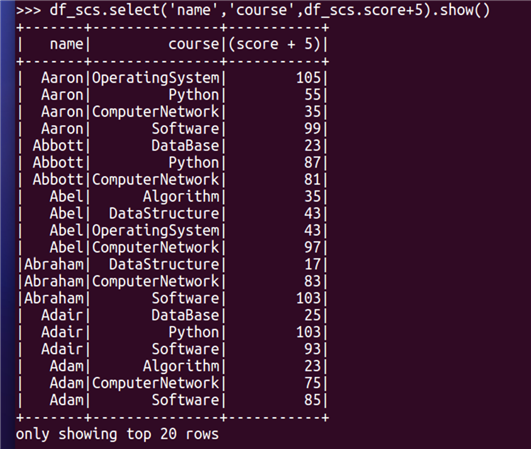Click the '(score + 5)' column header
531x449 pixels.
coord(274,44)
